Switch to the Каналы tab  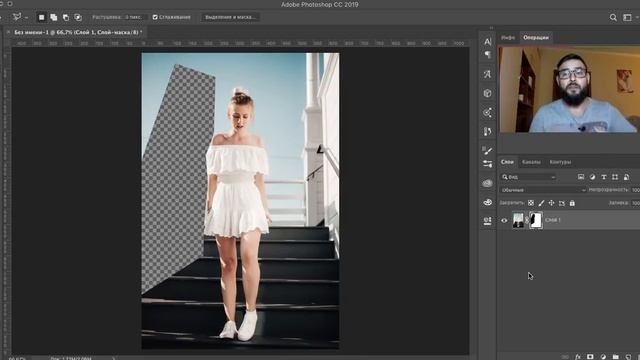pyautogui.click(x=531, y=162)
